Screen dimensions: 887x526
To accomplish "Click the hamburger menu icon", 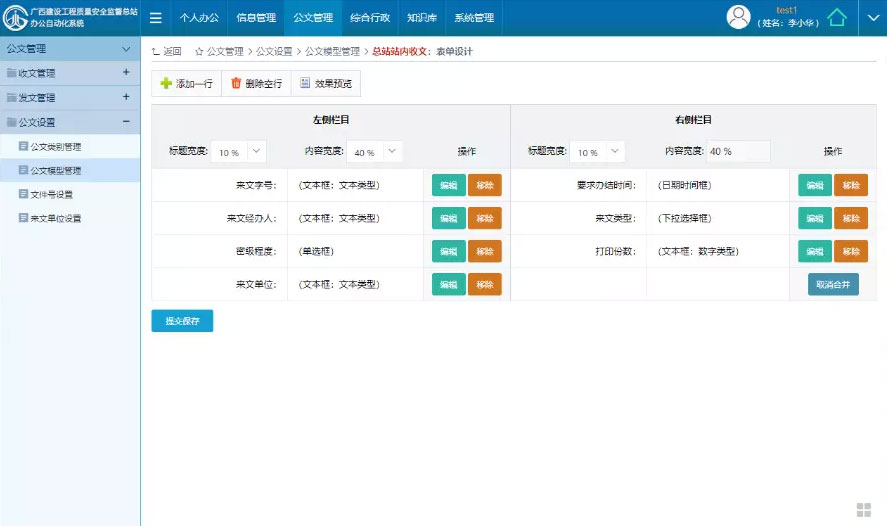I will pos(155,17).
